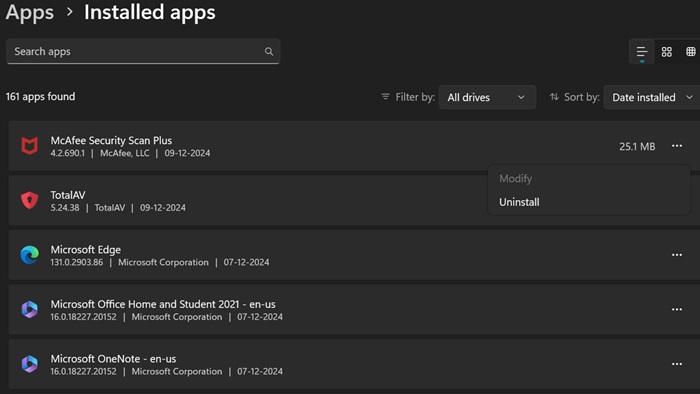Open more options for Microsoft Office Home and Student
This screenshot has width=700, height=394.
click(x=677, y=309)
